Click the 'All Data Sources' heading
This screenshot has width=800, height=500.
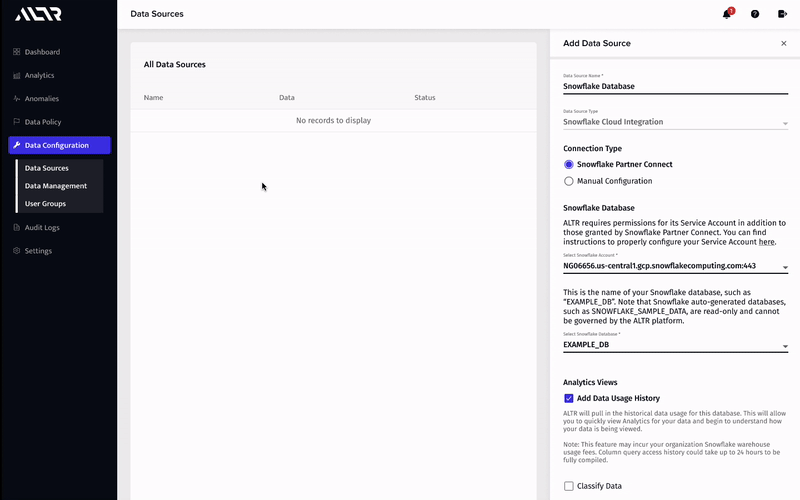(x=174, y=64)
